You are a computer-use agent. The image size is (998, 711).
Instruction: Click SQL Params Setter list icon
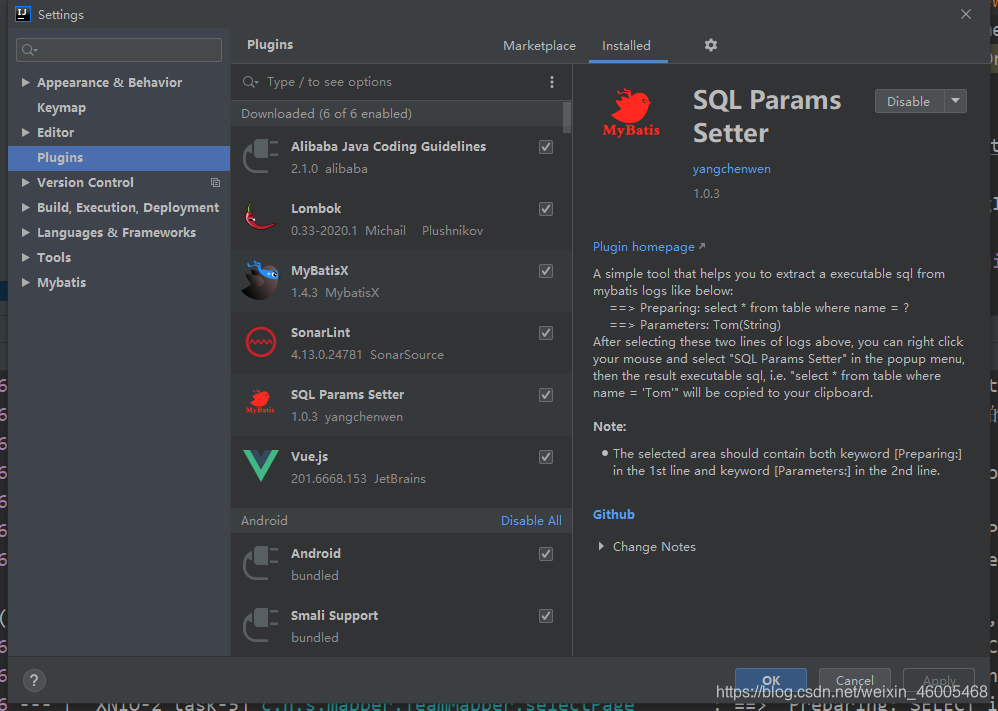[x=260, y=404]
